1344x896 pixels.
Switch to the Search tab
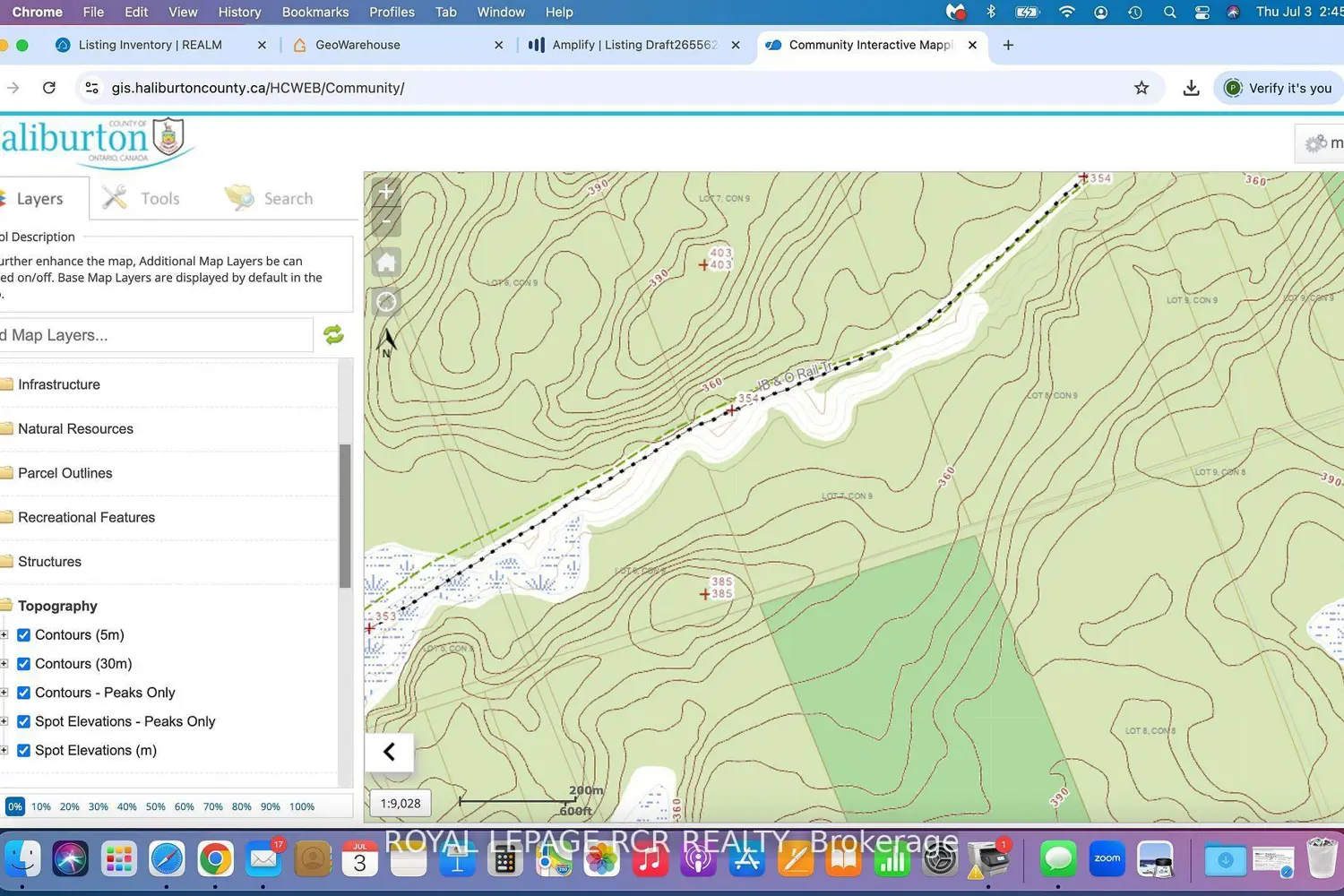coord(269,199)
